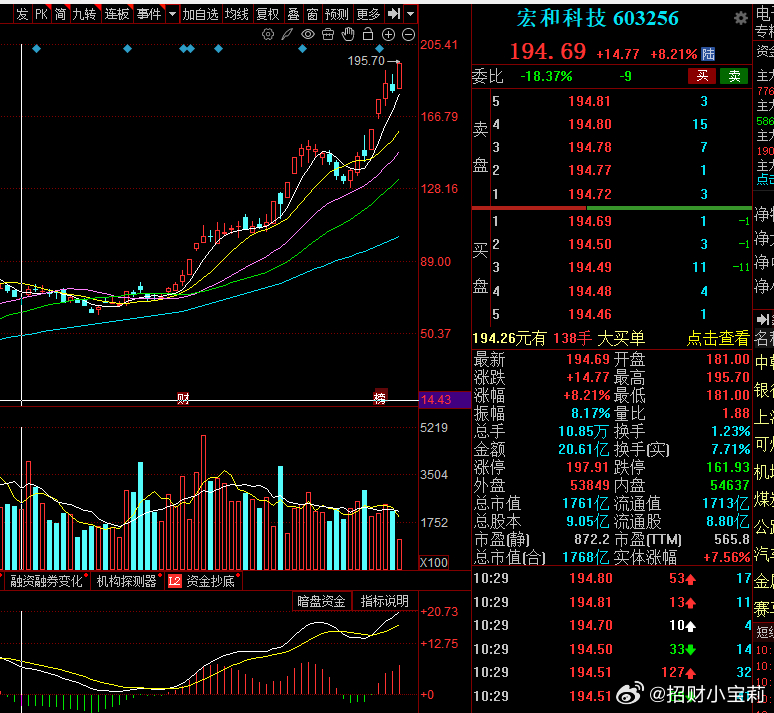Click 194.26元有 138手 大买单 alert
Screen dimensions: 774x713
(558, 338)
